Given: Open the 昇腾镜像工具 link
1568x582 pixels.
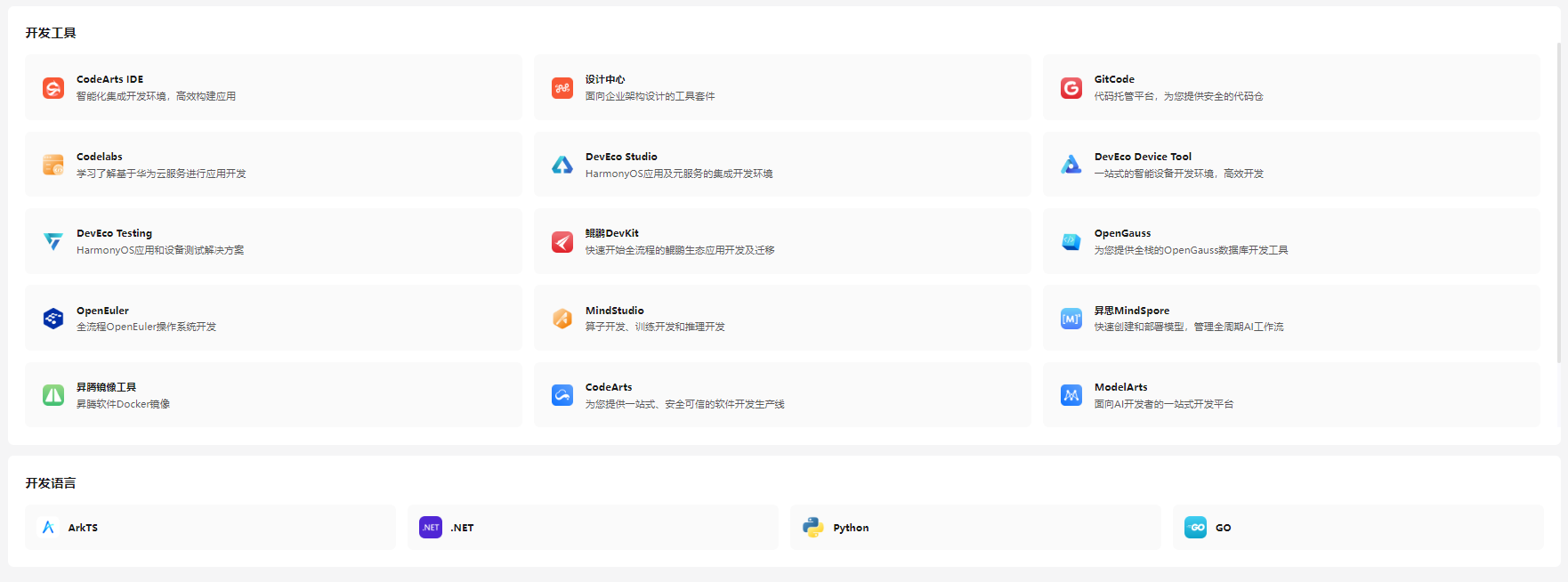Looking at the screenshot, I should tap(106, 387).
